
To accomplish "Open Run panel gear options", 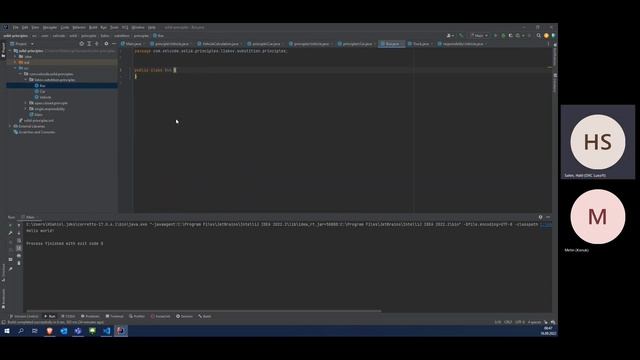I will 540,217.
